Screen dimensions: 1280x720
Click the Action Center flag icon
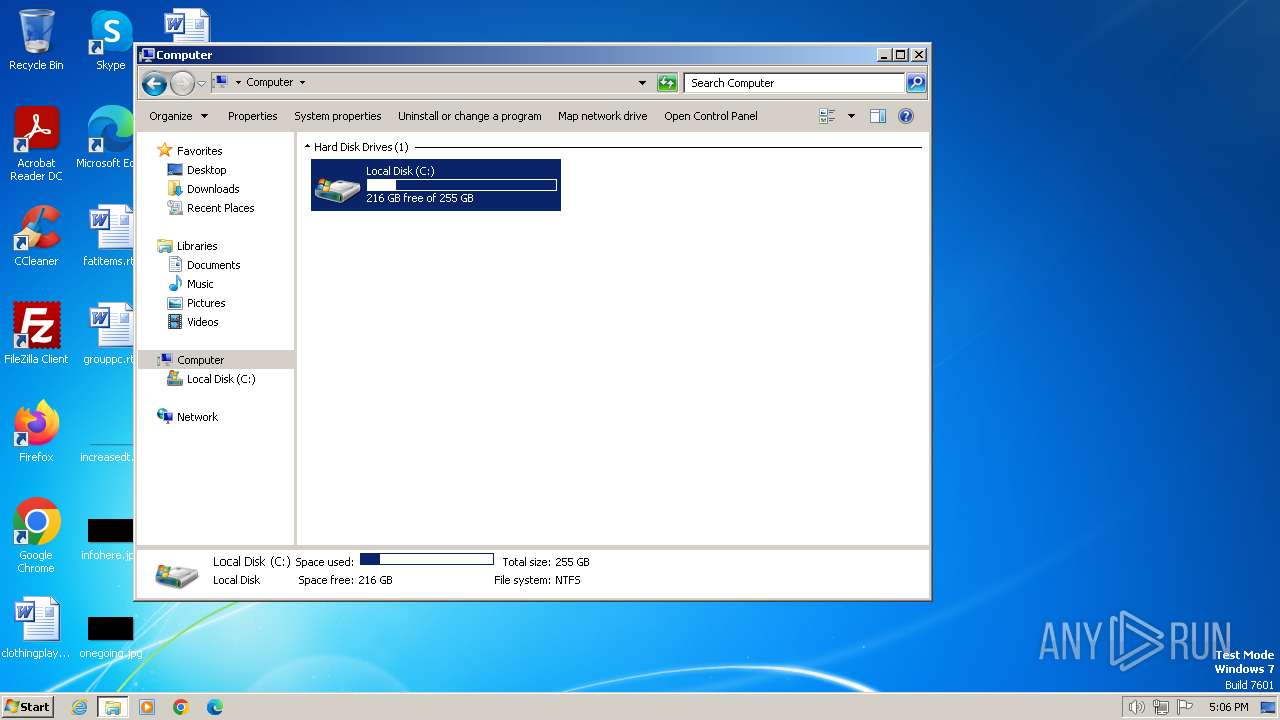click(x=1185, y=707)
